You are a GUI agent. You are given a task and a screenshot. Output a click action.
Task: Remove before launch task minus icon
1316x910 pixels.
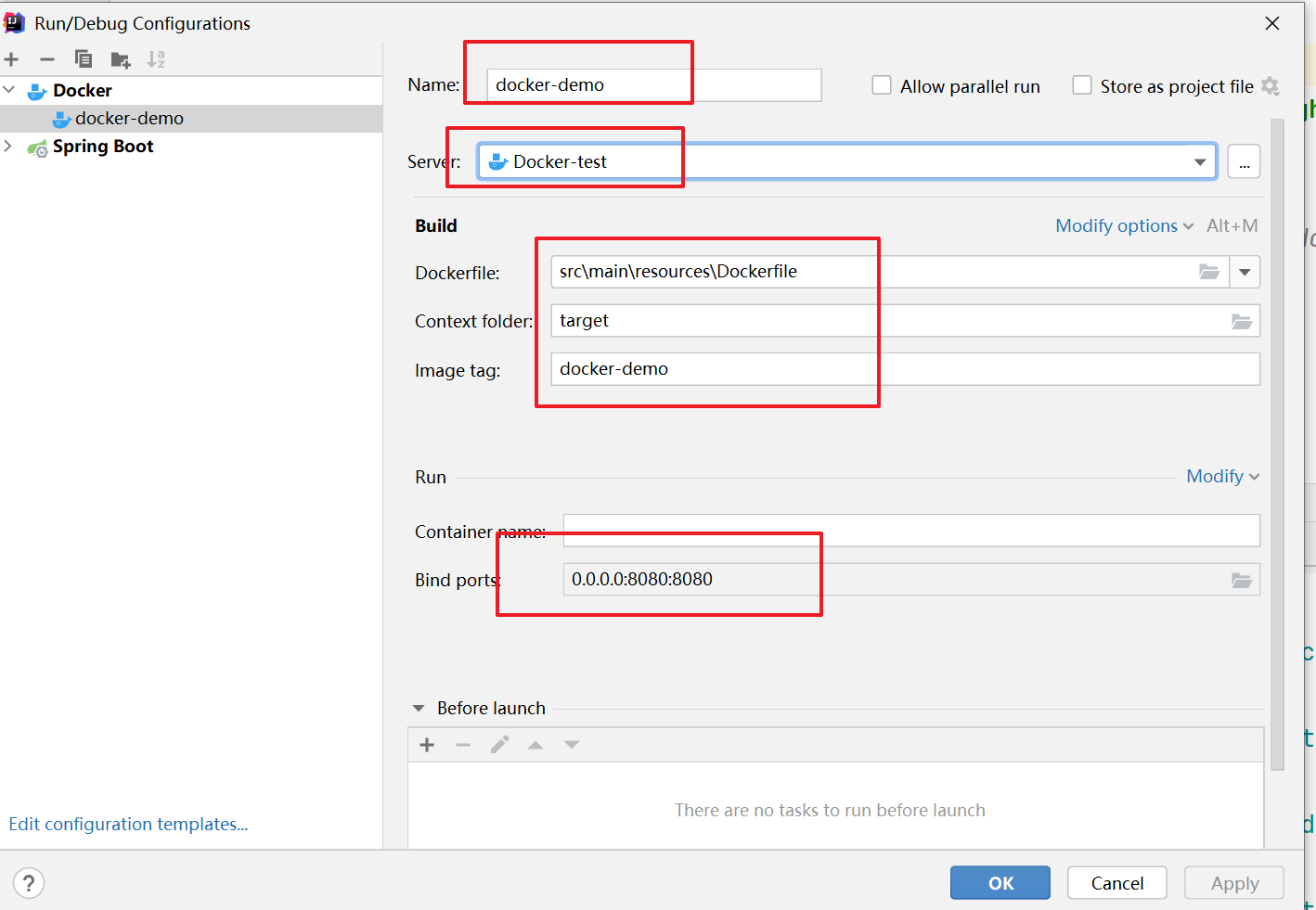(x=463, y=745)
